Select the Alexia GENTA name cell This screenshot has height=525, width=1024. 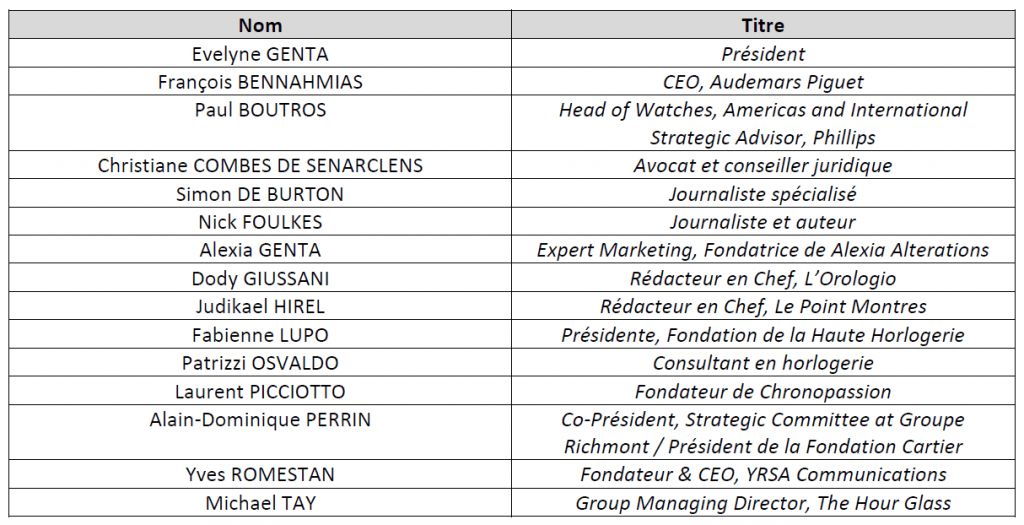pyautogui.click(x=260, y=250)
